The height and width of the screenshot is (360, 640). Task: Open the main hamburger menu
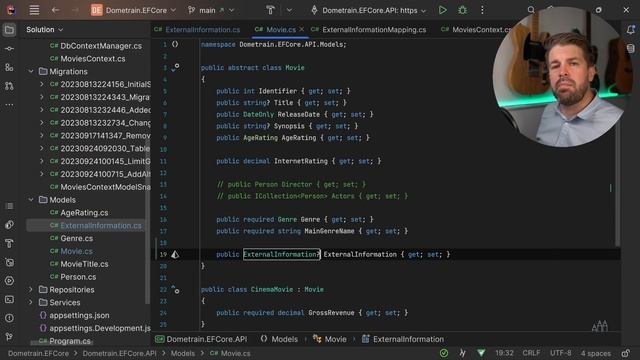tap(34, 10)
